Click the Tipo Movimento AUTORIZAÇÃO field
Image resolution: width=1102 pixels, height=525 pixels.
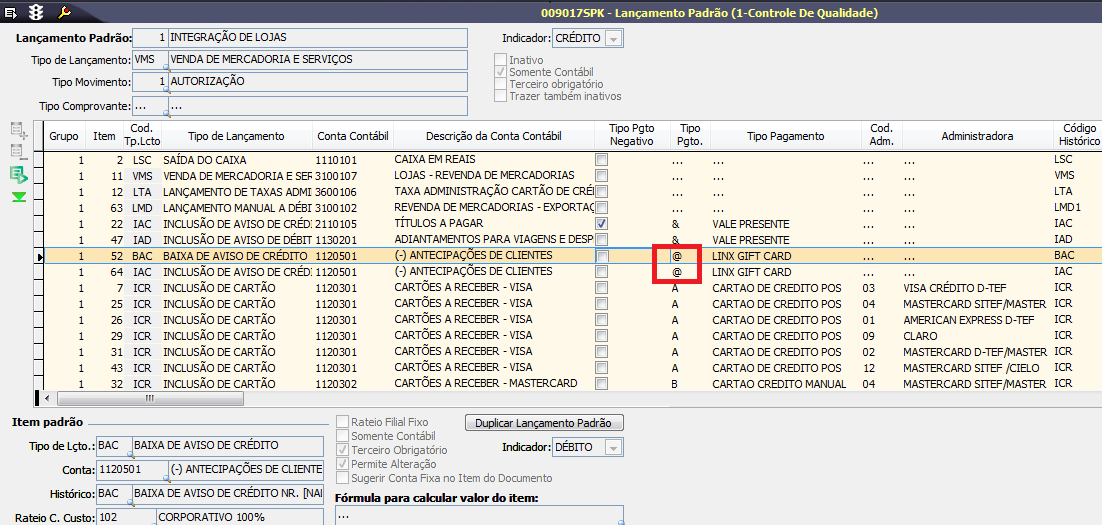[x=318, y=82]
